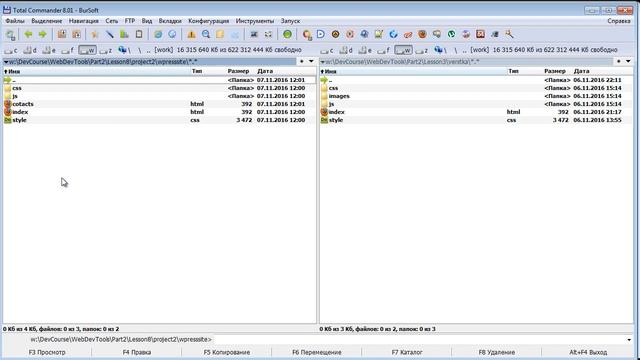This screenshot has height=360, width=640.
Task: Select cotacts html file in left panel
Action: [159, 104]
